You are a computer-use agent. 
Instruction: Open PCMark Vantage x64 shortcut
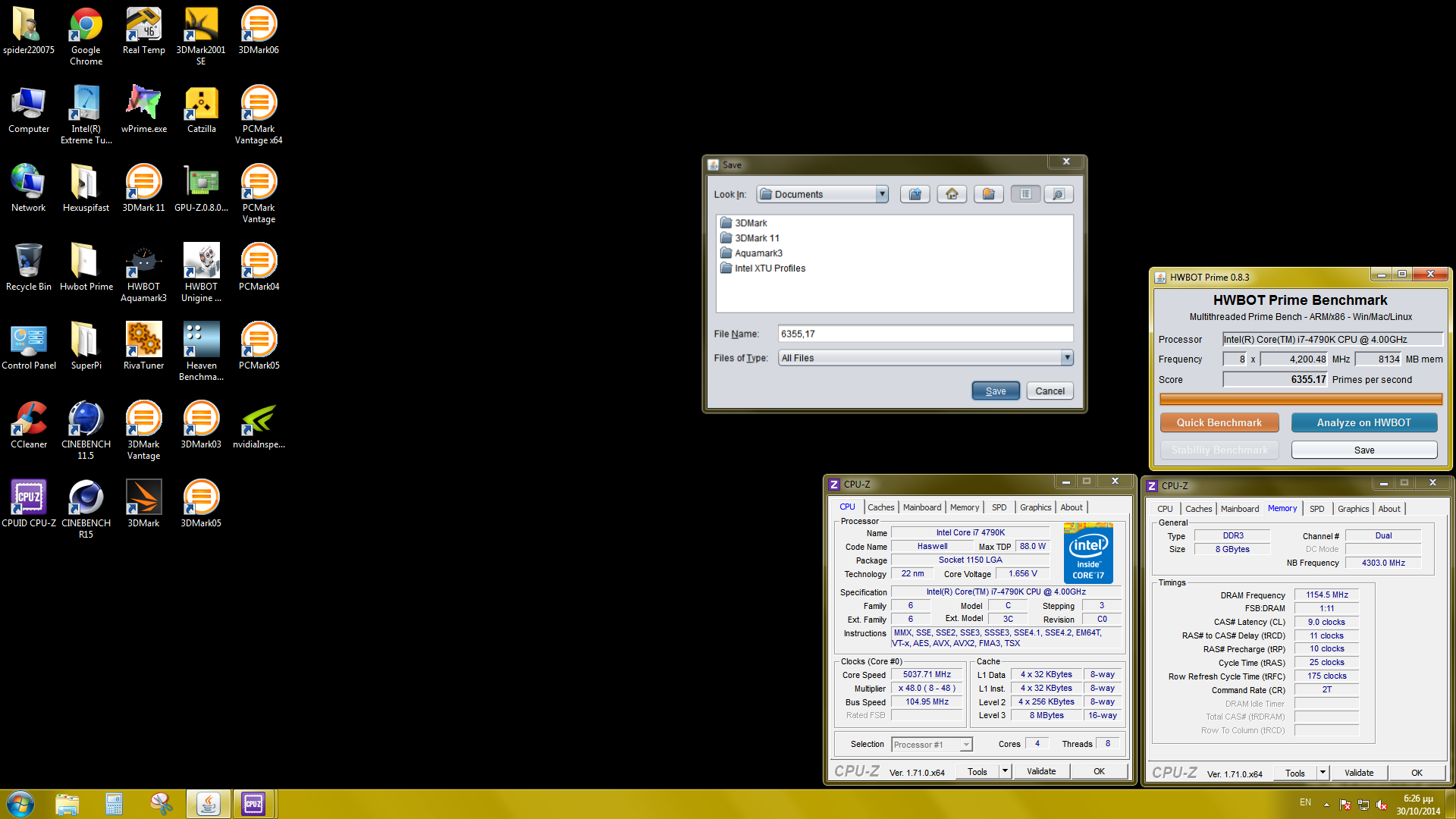pos(259,115)
